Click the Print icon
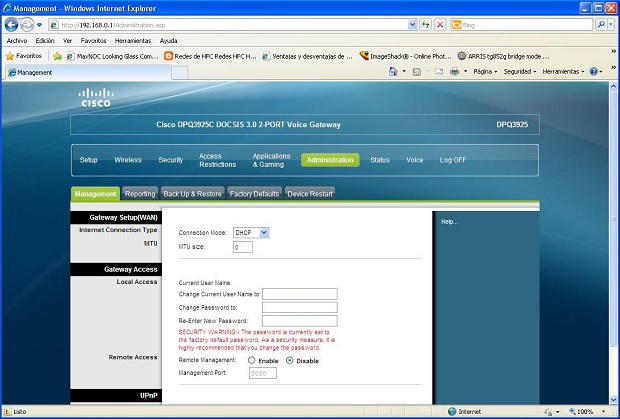The height and width of the screenshot is (419, 620). (x=454, y=72)
